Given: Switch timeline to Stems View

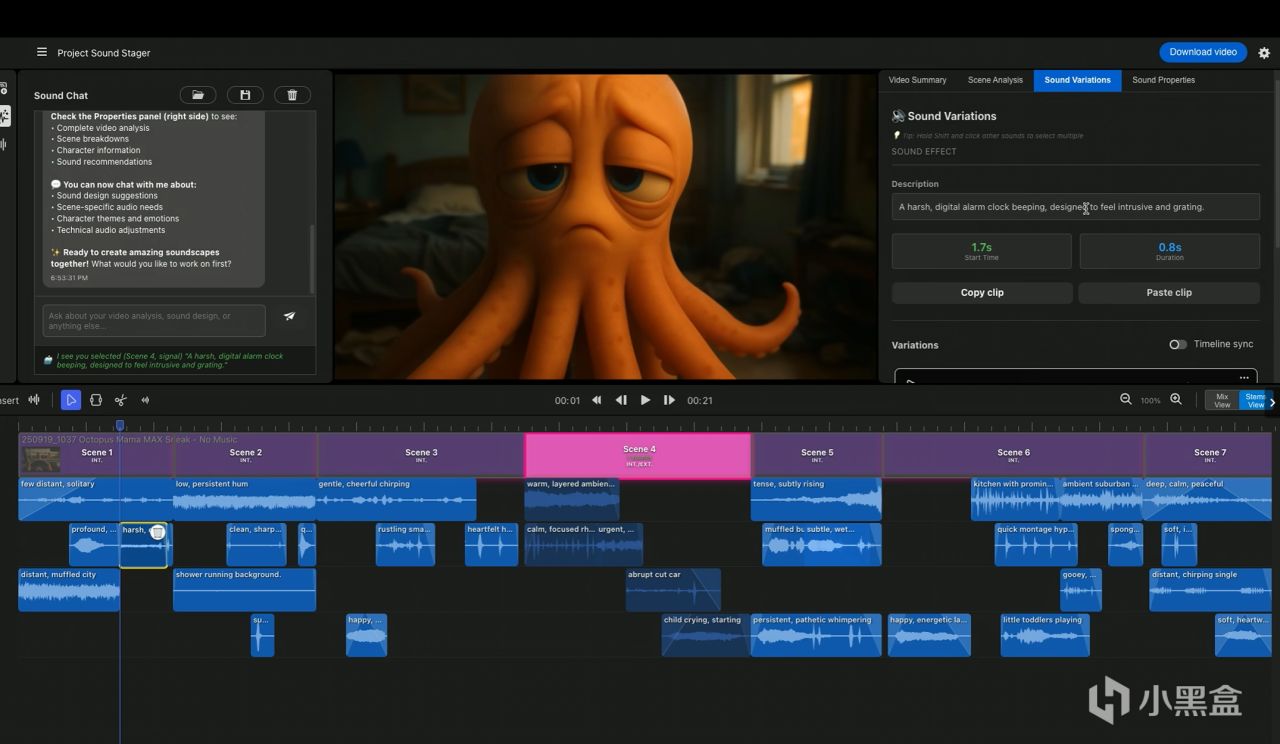Looking at the screenshot, I should click(x=1254, y=400).
